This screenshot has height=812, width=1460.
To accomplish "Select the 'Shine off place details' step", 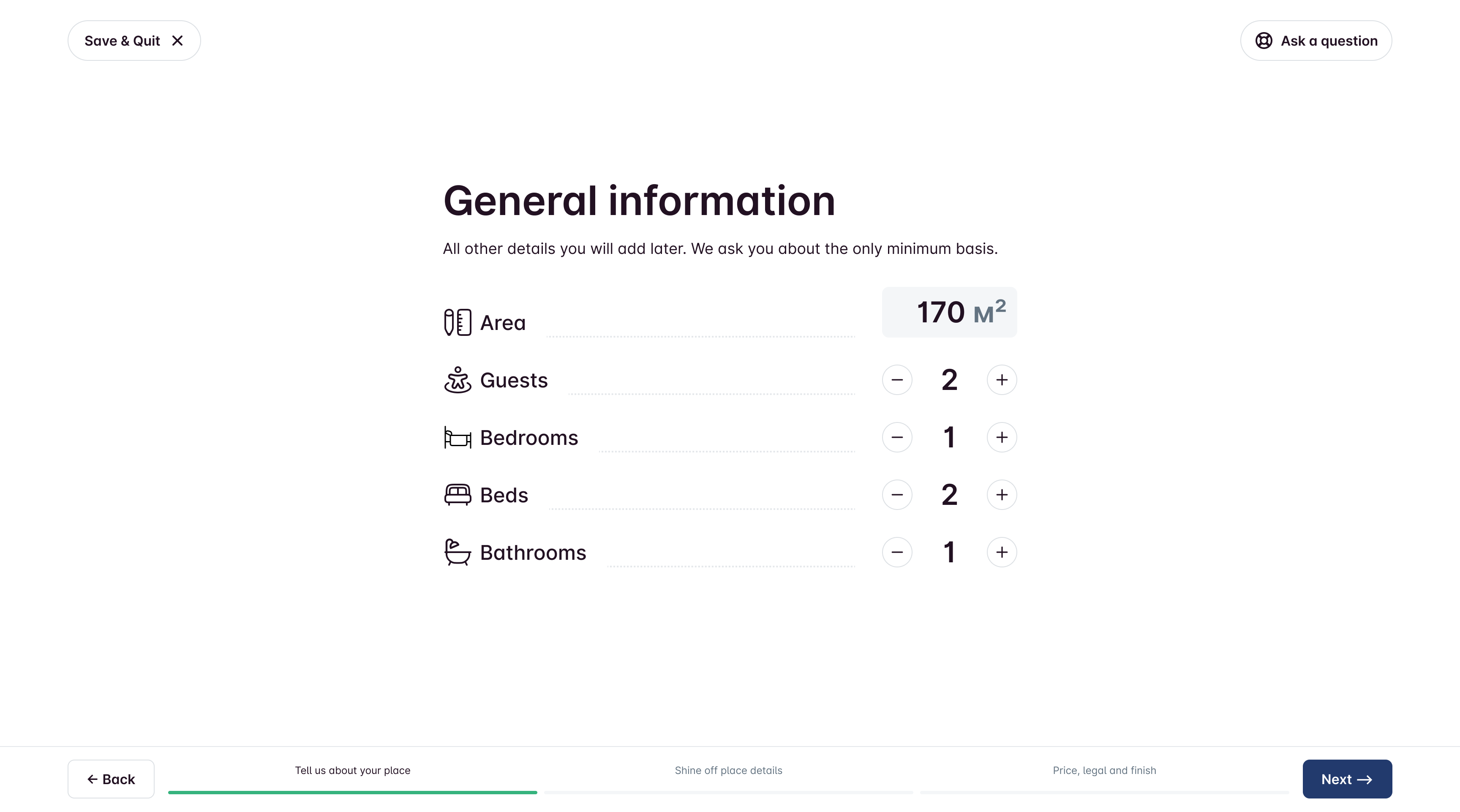I will [x=728, y=771].
